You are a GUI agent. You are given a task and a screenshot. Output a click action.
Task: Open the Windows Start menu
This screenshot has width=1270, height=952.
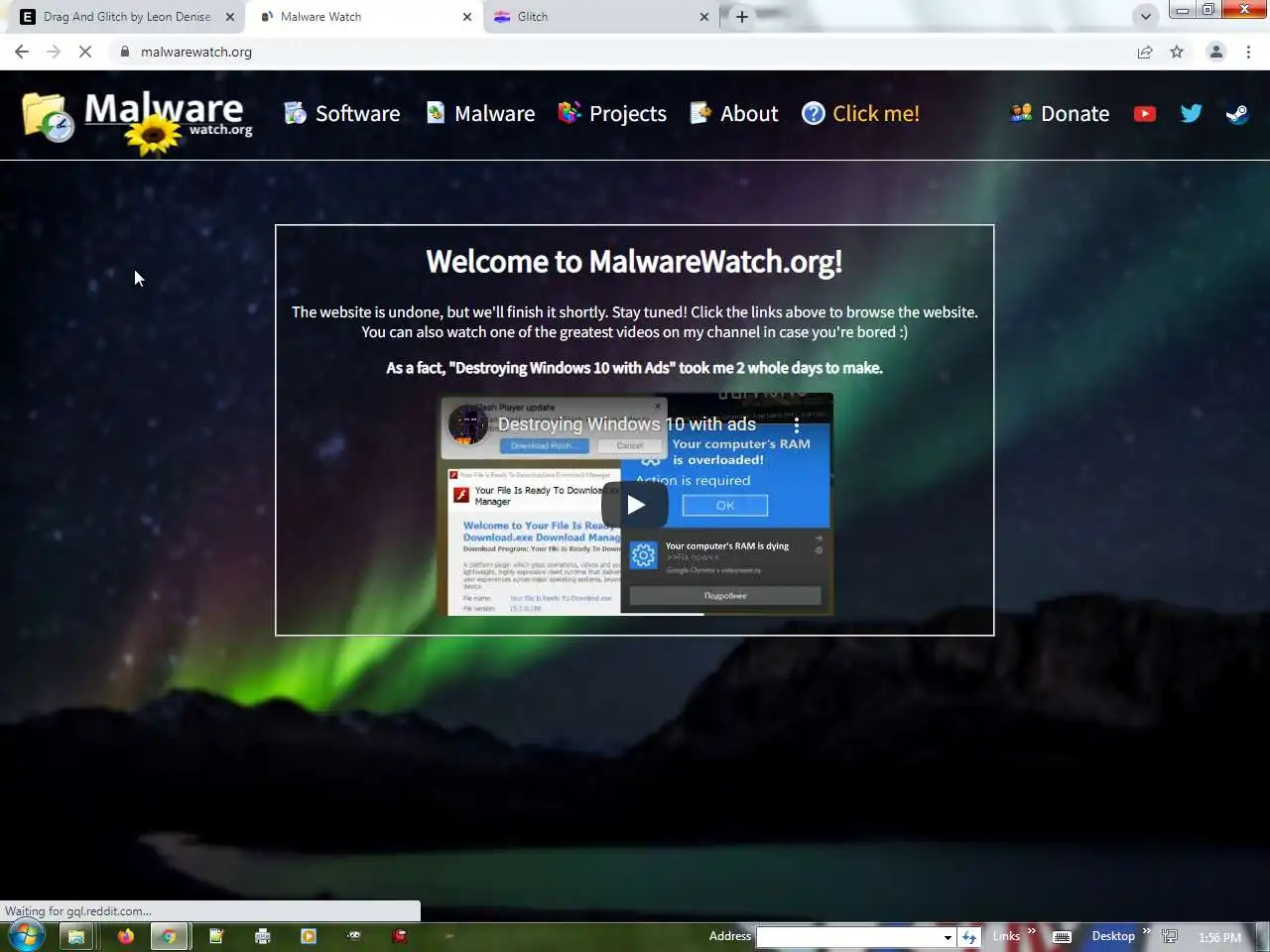coord(26,935)
